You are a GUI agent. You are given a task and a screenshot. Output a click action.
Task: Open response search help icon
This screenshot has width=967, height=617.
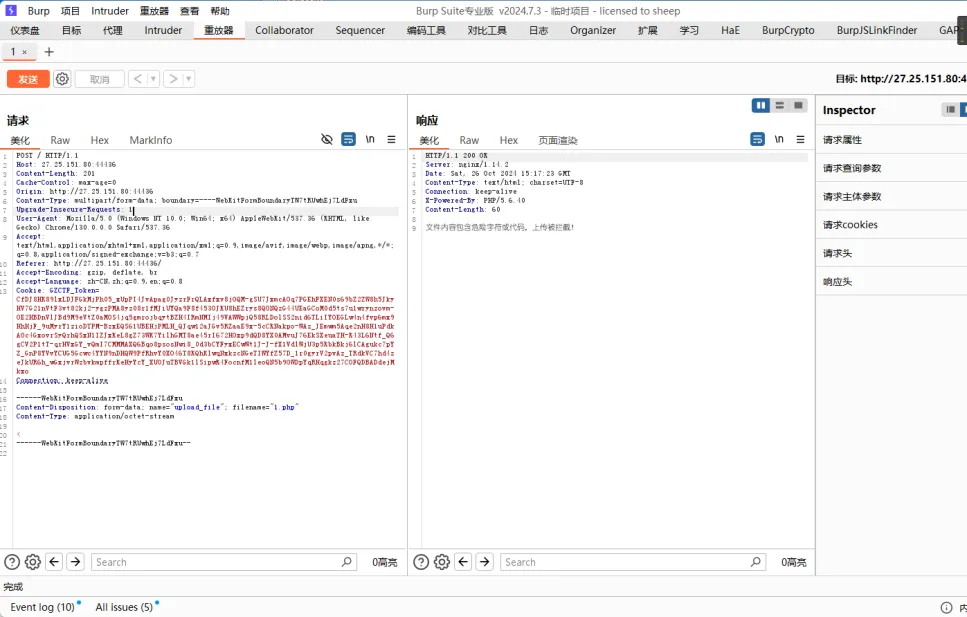[421, 562]
